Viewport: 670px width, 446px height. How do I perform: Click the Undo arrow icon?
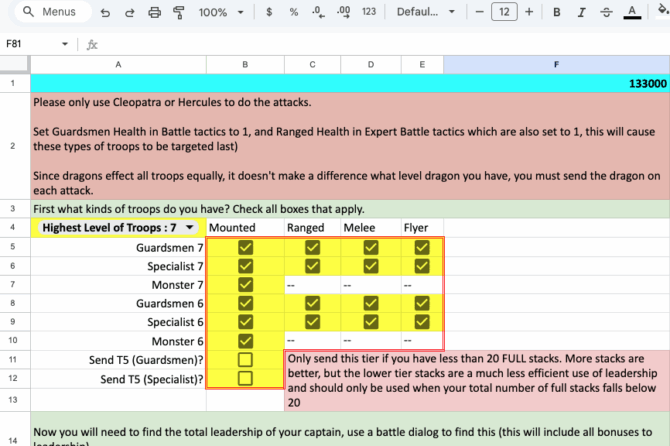click(x=105, y=12)
